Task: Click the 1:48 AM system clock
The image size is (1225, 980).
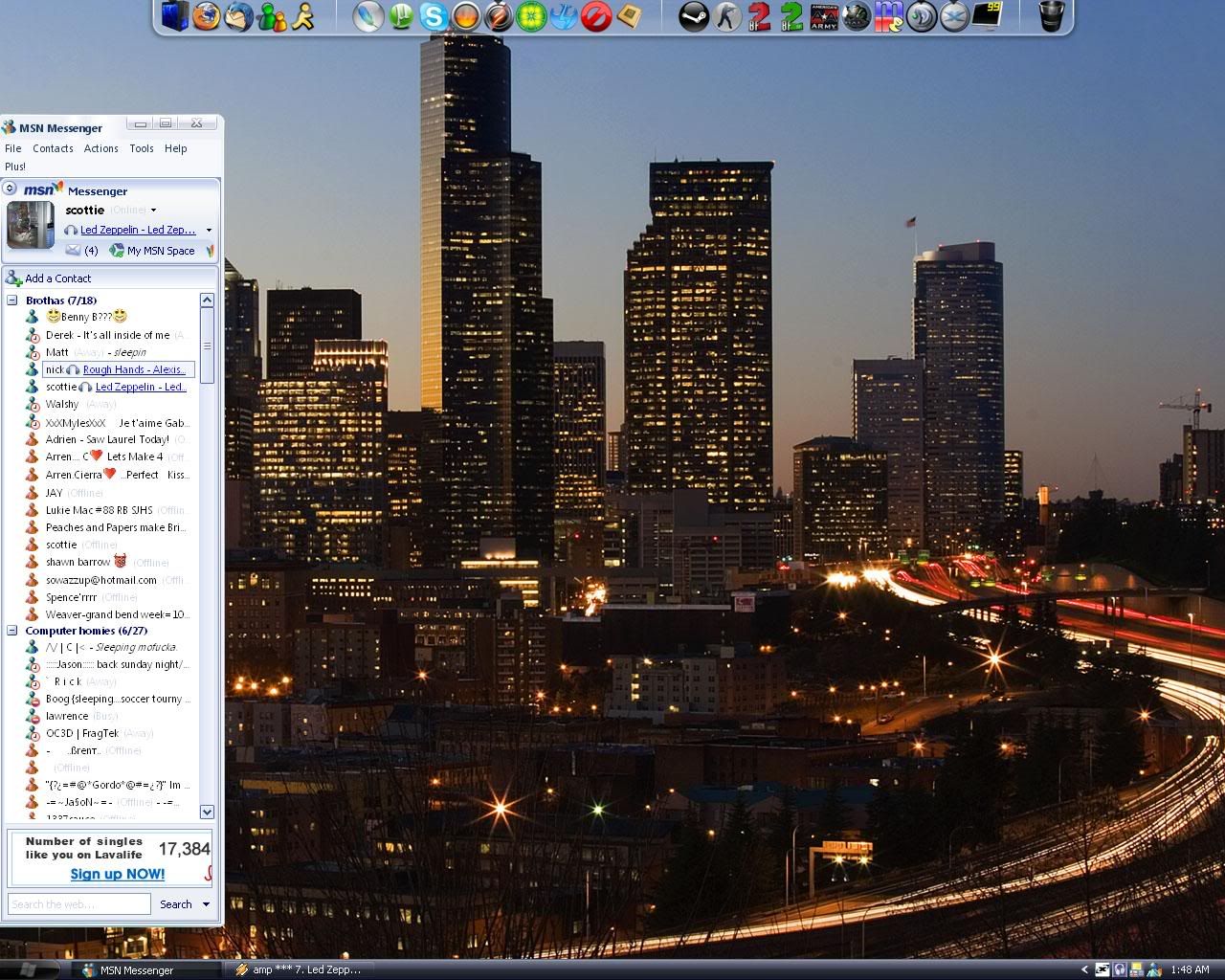Action: pos(1190,969)
